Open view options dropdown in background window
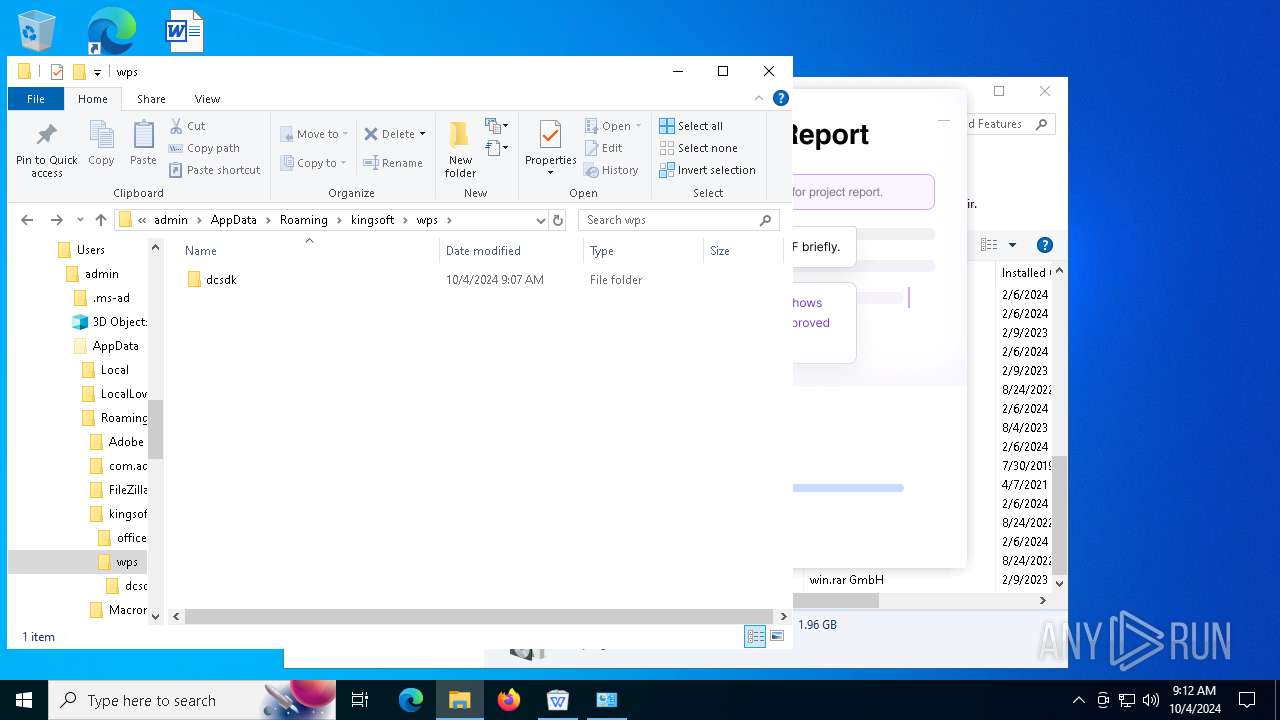1280x720 pixels. (x=1012, y=245)
